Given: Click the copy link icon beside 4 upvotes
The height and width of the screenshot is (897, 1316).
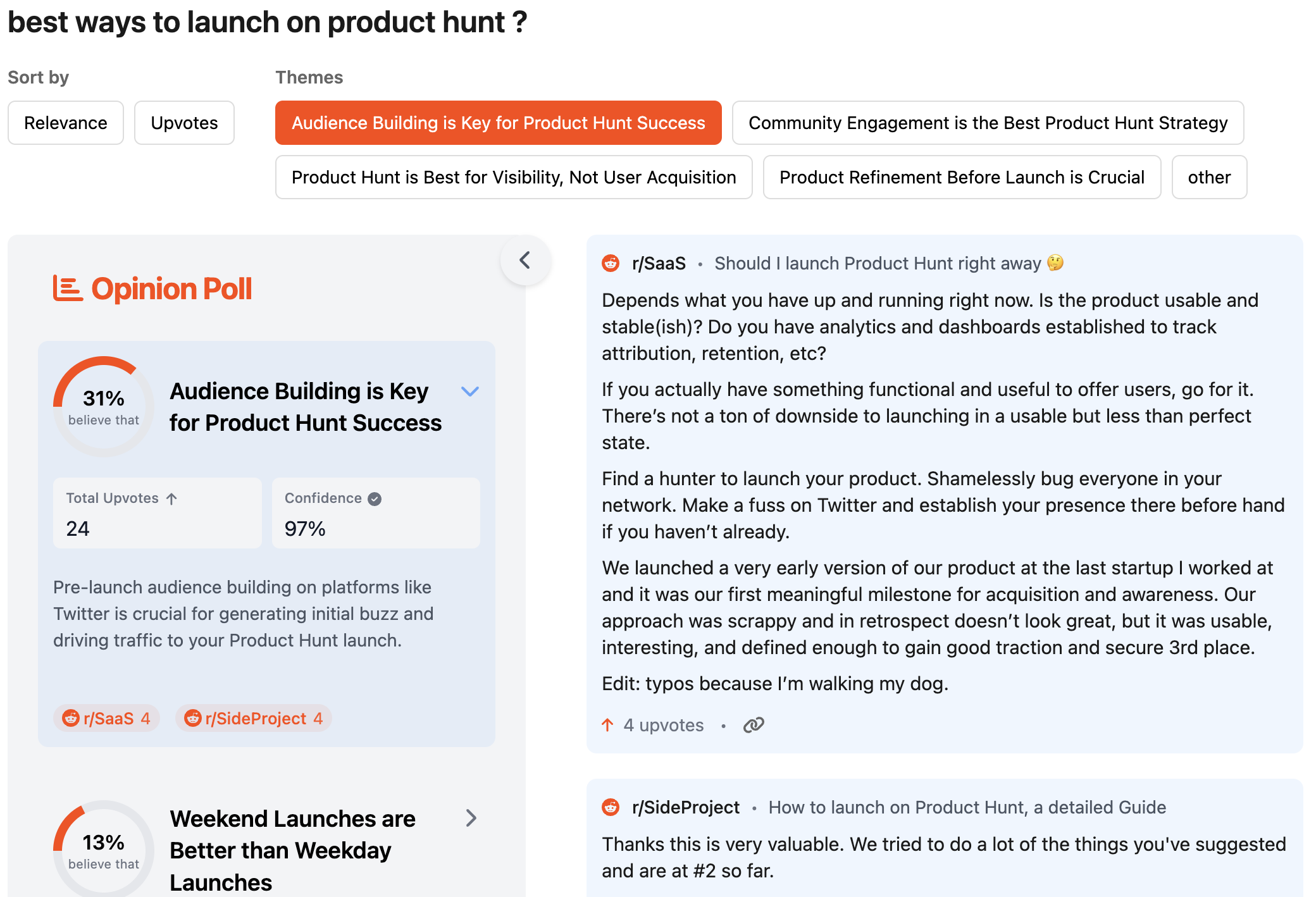Looking at the screenshot, I should tap(754, 725).
